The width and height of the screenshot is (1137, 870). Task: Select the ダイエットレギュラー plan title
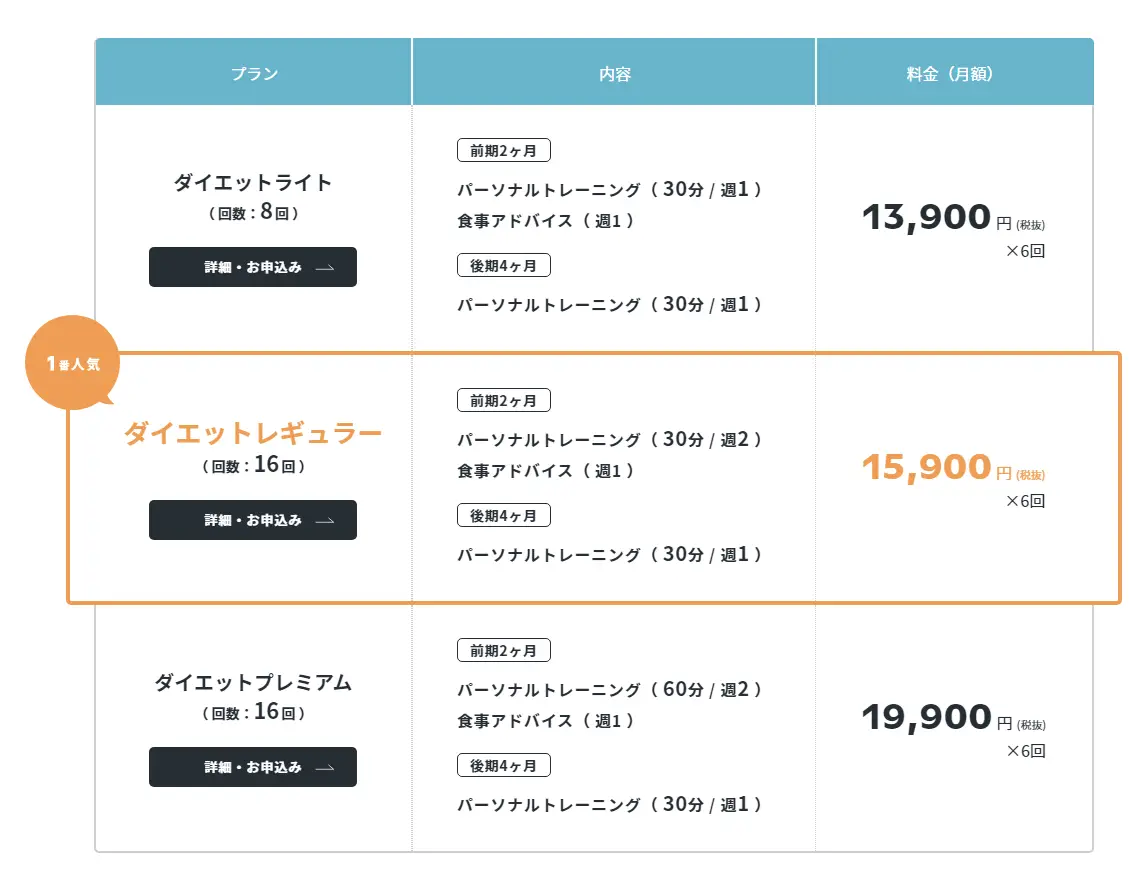tap(252, 434)
